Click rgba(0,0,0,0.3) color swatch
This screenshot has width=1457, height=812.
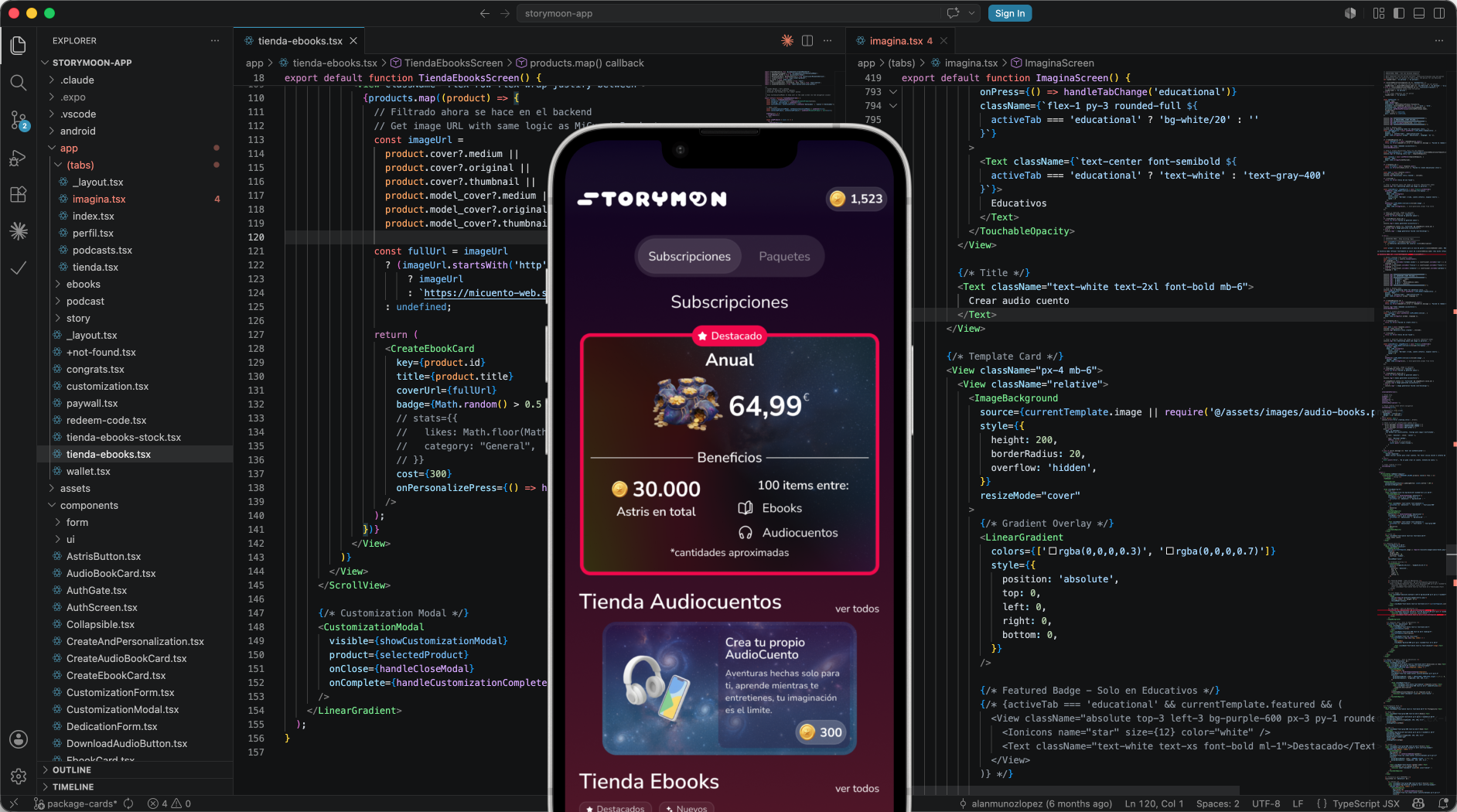click(1053, 551)
